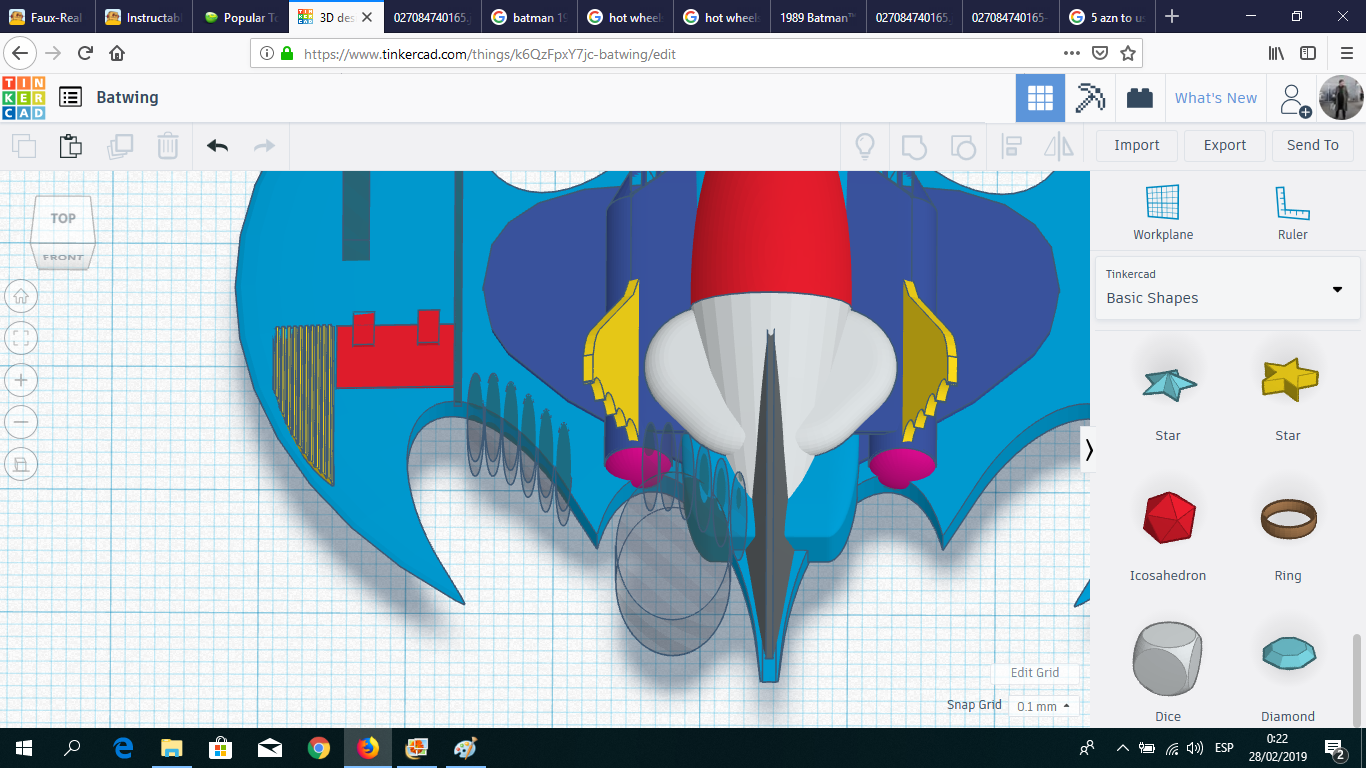Zoom out of the workplane
This screenshot has height=768, width=1366.
[x=22, y=422]
